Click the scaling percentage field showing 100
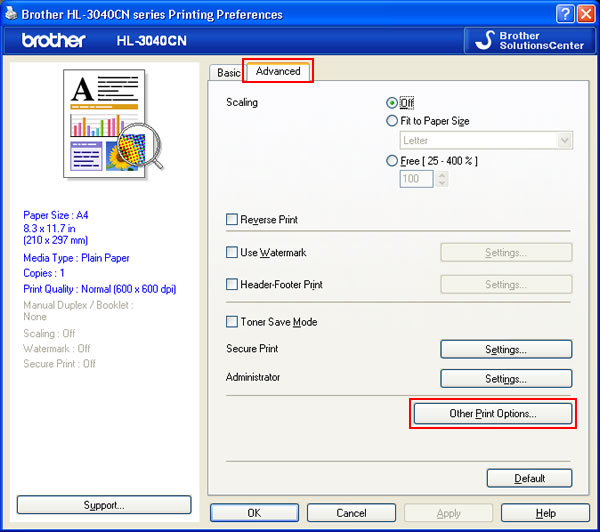The width and height of the screenshot is (600, 532). (416, 179)
